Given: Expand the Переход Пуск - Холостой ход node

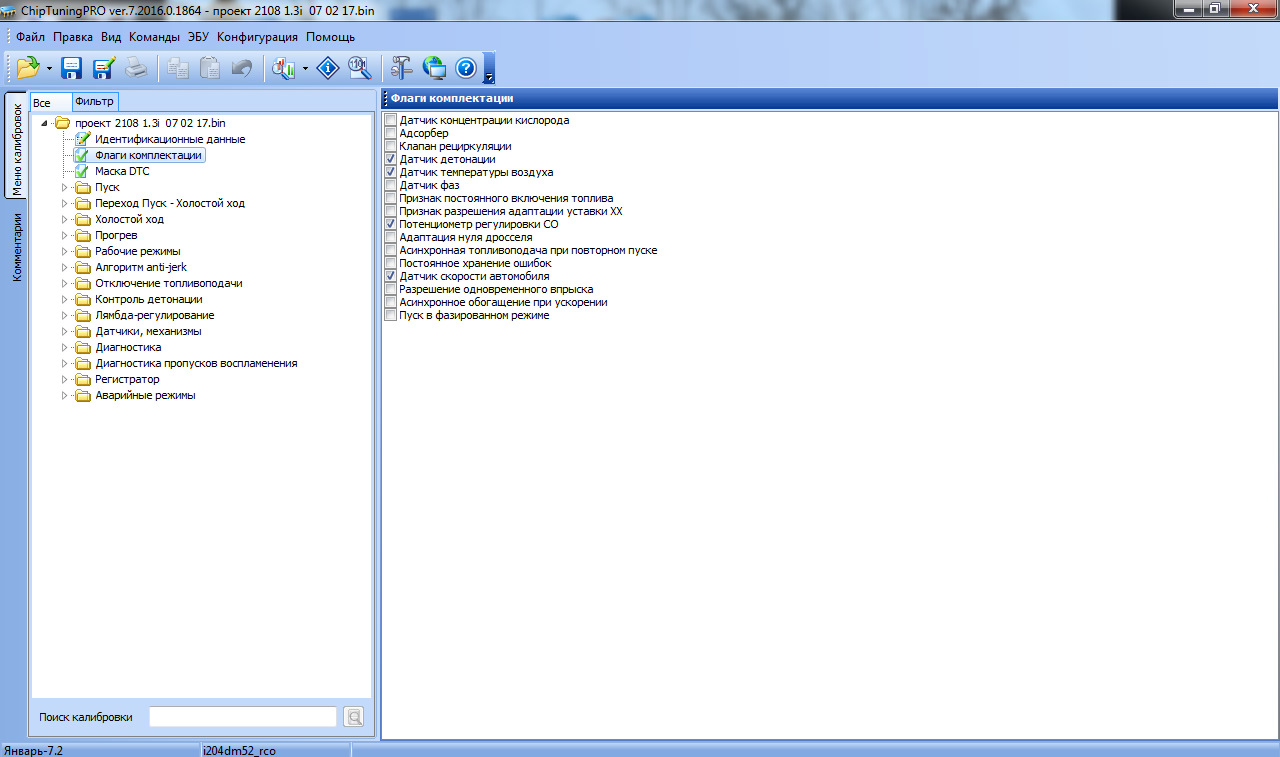Looking at the screenshot, I should [x=64, y=203].
